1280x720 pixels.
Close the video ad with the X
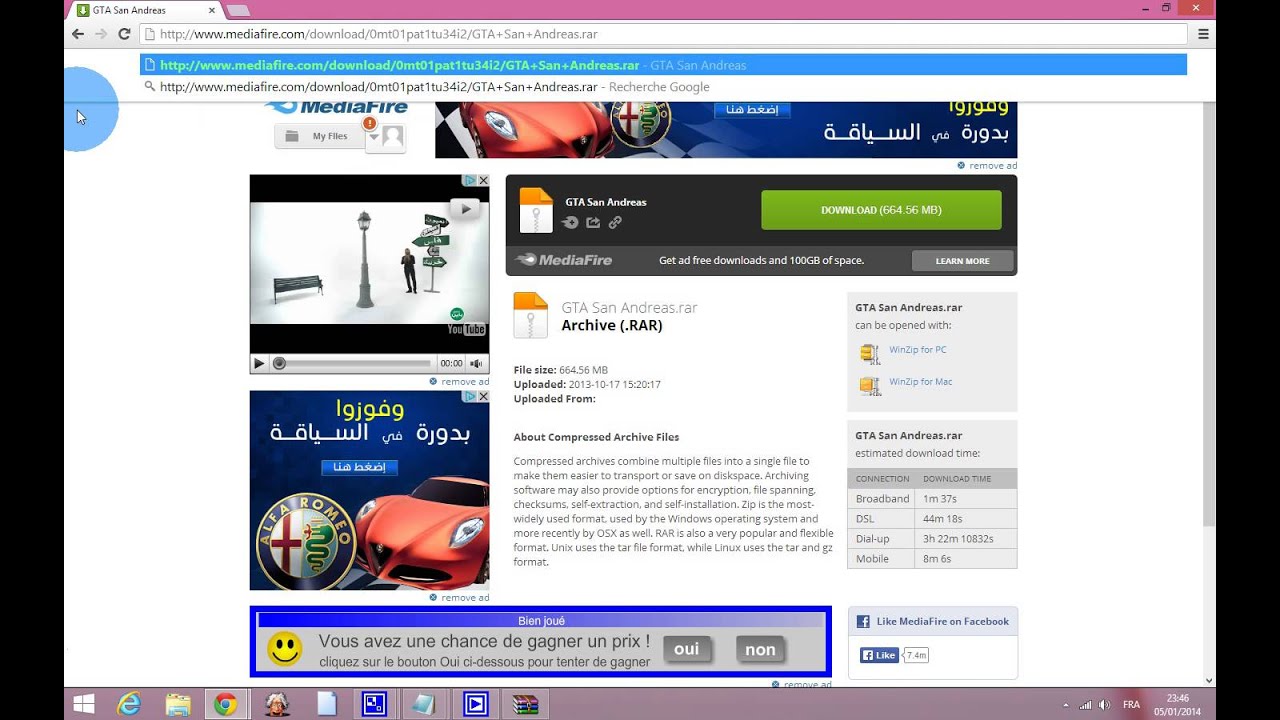[x=483, y=181]
